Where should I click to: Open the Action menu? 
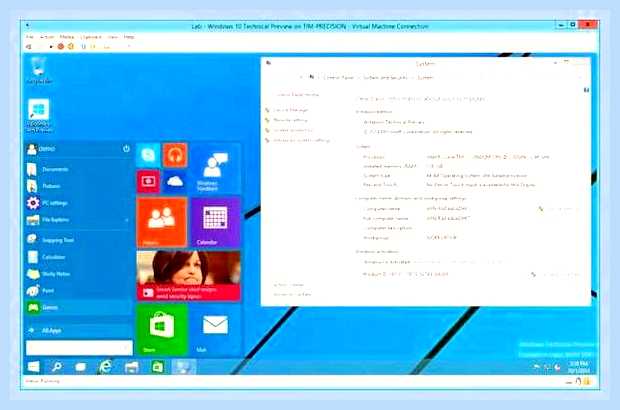[x=47, y=37]
